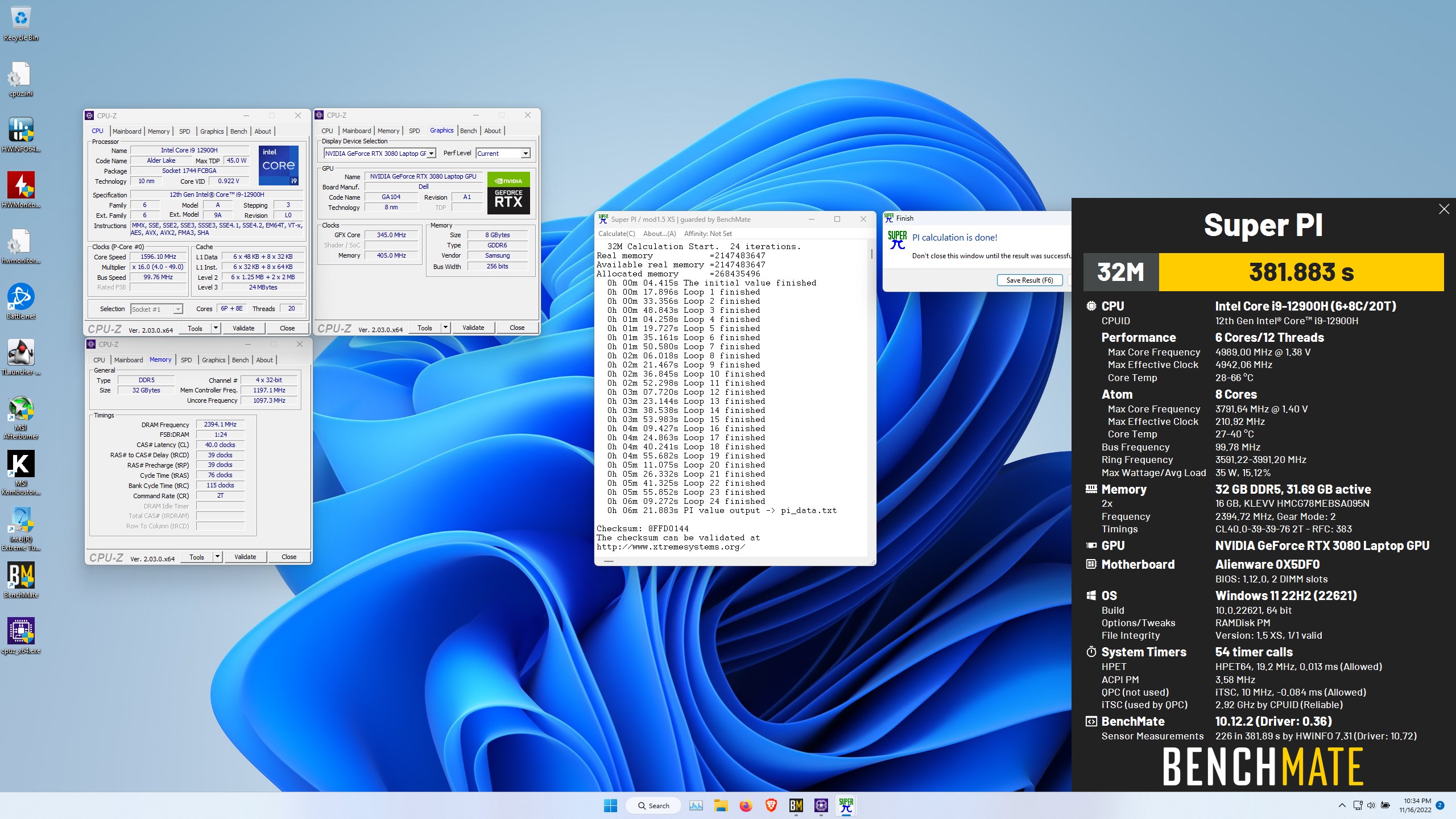The height and width of the screenshot is (819, 1456).
Task: Select the Intel Extreme Tuning Utility icon
Action: pos(21,529)
